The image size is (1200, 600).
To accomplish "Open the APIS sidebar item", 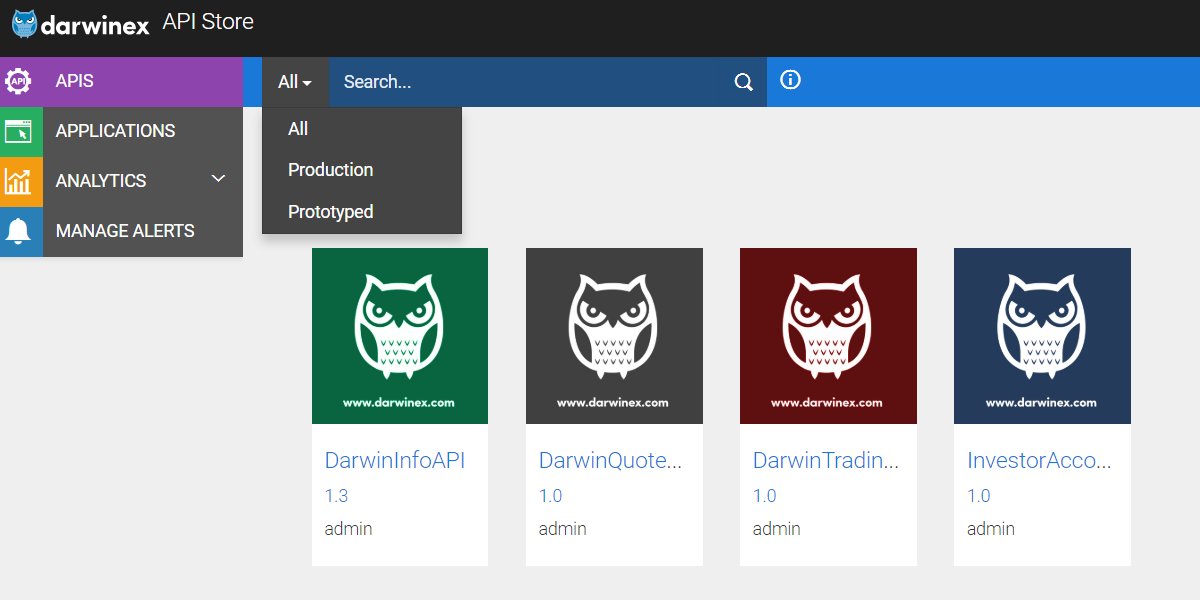I will click(x=121, y=81).
